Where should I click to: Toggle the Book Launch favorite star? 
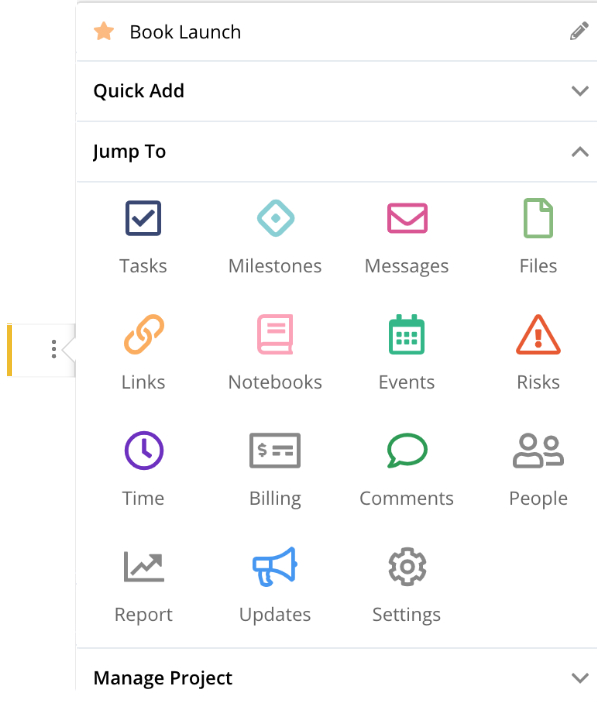(x=104, y=31)
